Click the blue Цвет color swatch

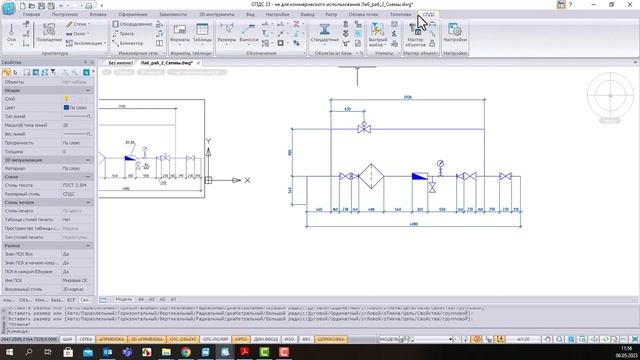click(66, 107)
